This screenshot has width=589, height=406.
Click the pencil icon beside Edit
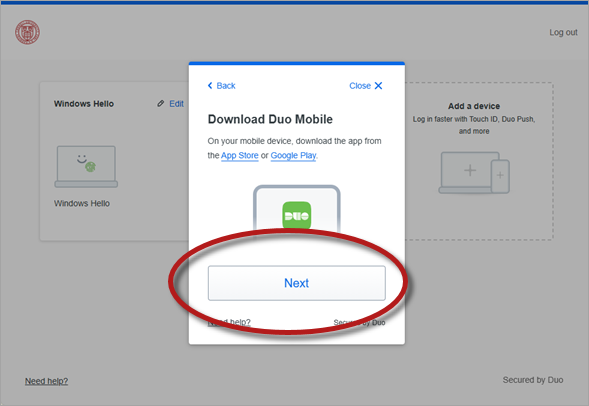161,103
